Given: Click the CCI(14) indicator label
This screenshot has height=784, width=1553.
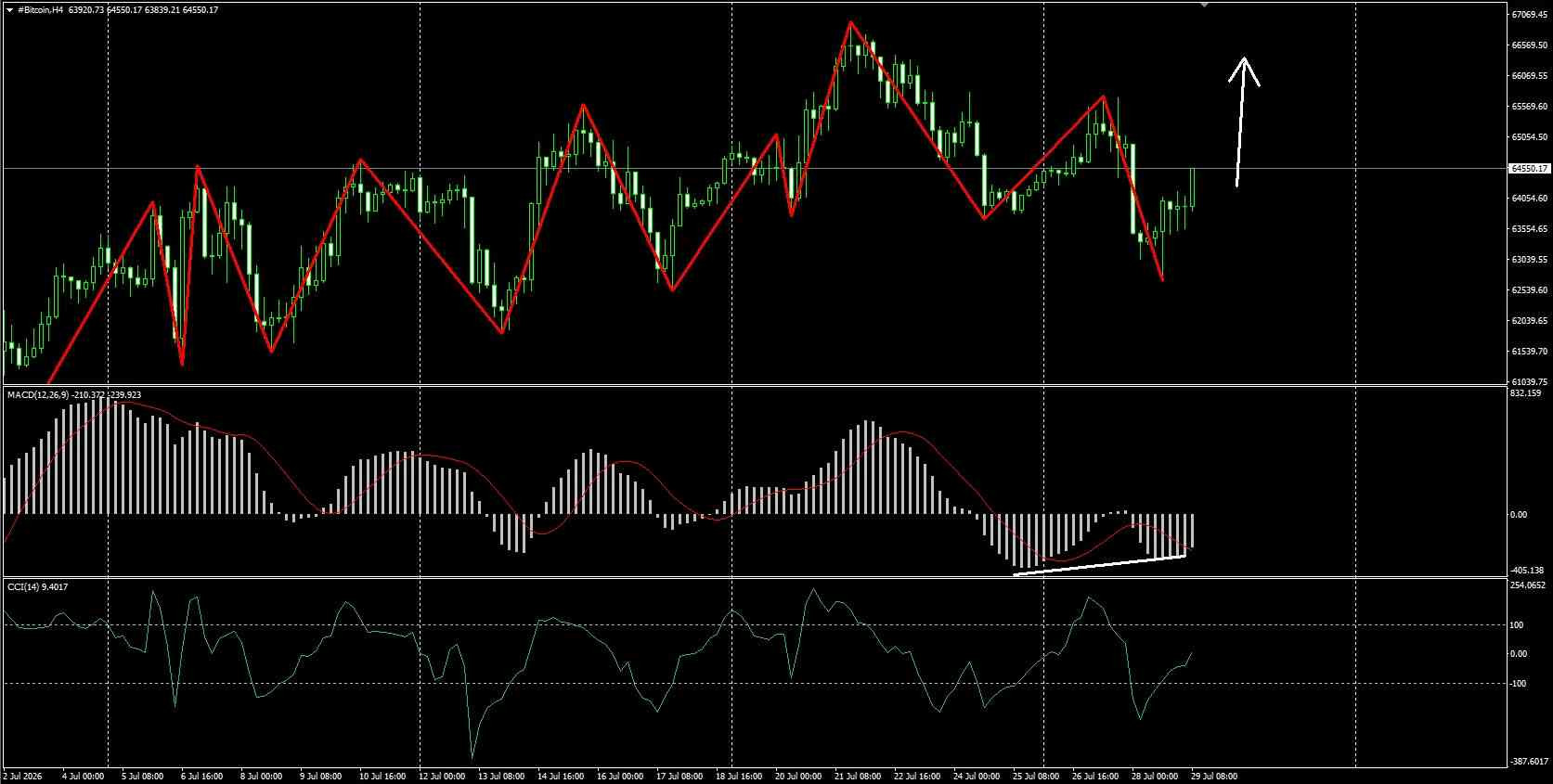Looking at the screenshot, I should (x=23, y=586).
